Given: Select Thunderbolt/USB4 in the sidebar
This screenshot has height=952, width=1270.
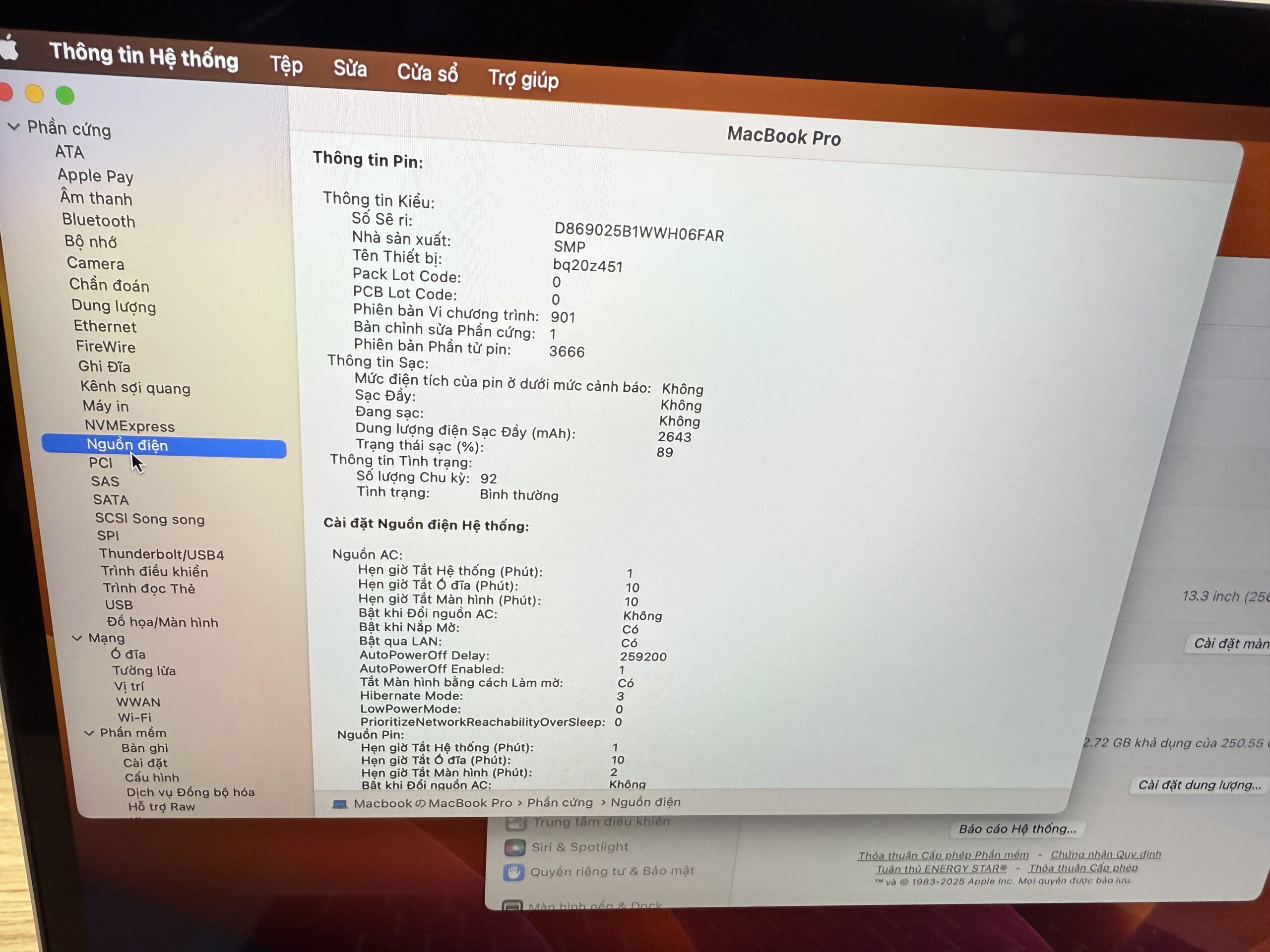Looking at the screenshot, I should tap(161, 554).
